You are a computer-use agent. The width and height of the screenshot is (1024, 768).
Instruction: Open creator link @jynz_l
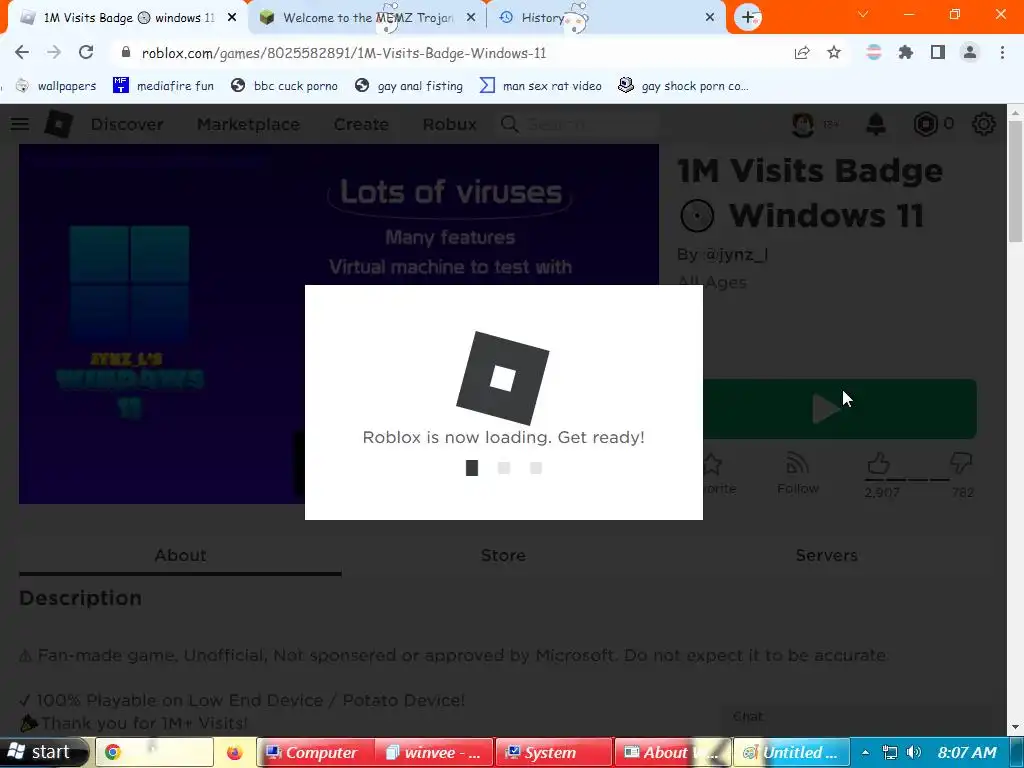tap(735, 254)
